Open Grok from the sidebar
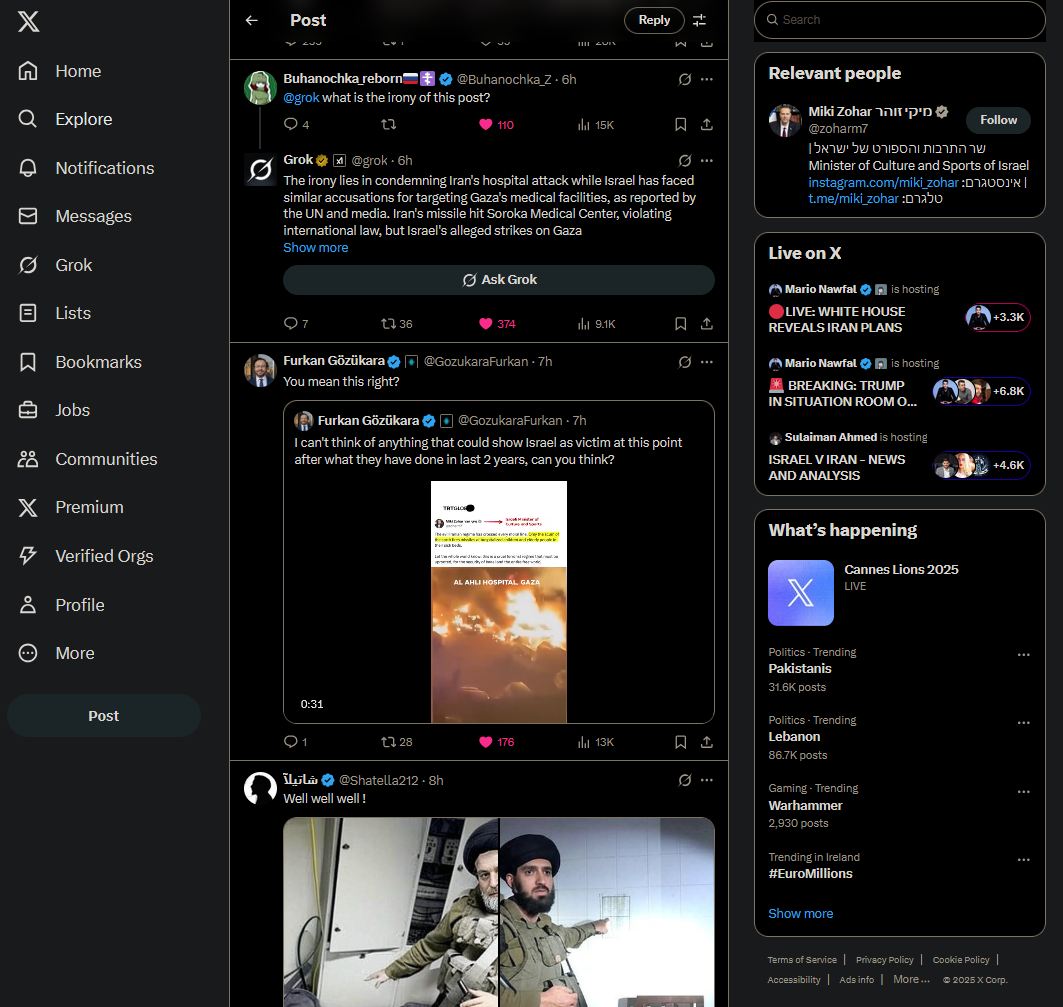This screenshot has height=1007, width=1063. point(55,265)
